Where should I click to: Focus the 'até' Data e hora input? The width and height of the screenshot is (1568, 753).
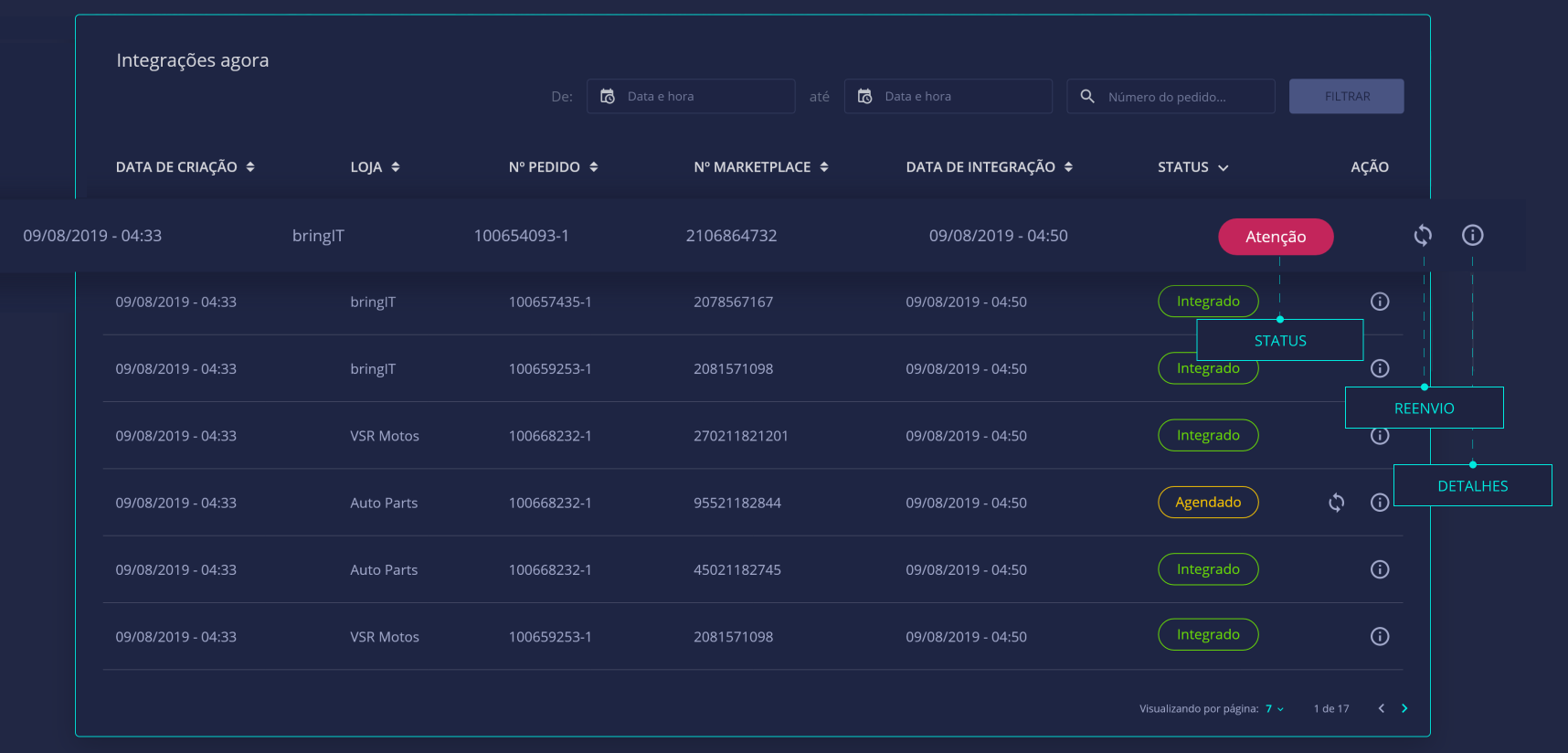(x=948, y=96)
